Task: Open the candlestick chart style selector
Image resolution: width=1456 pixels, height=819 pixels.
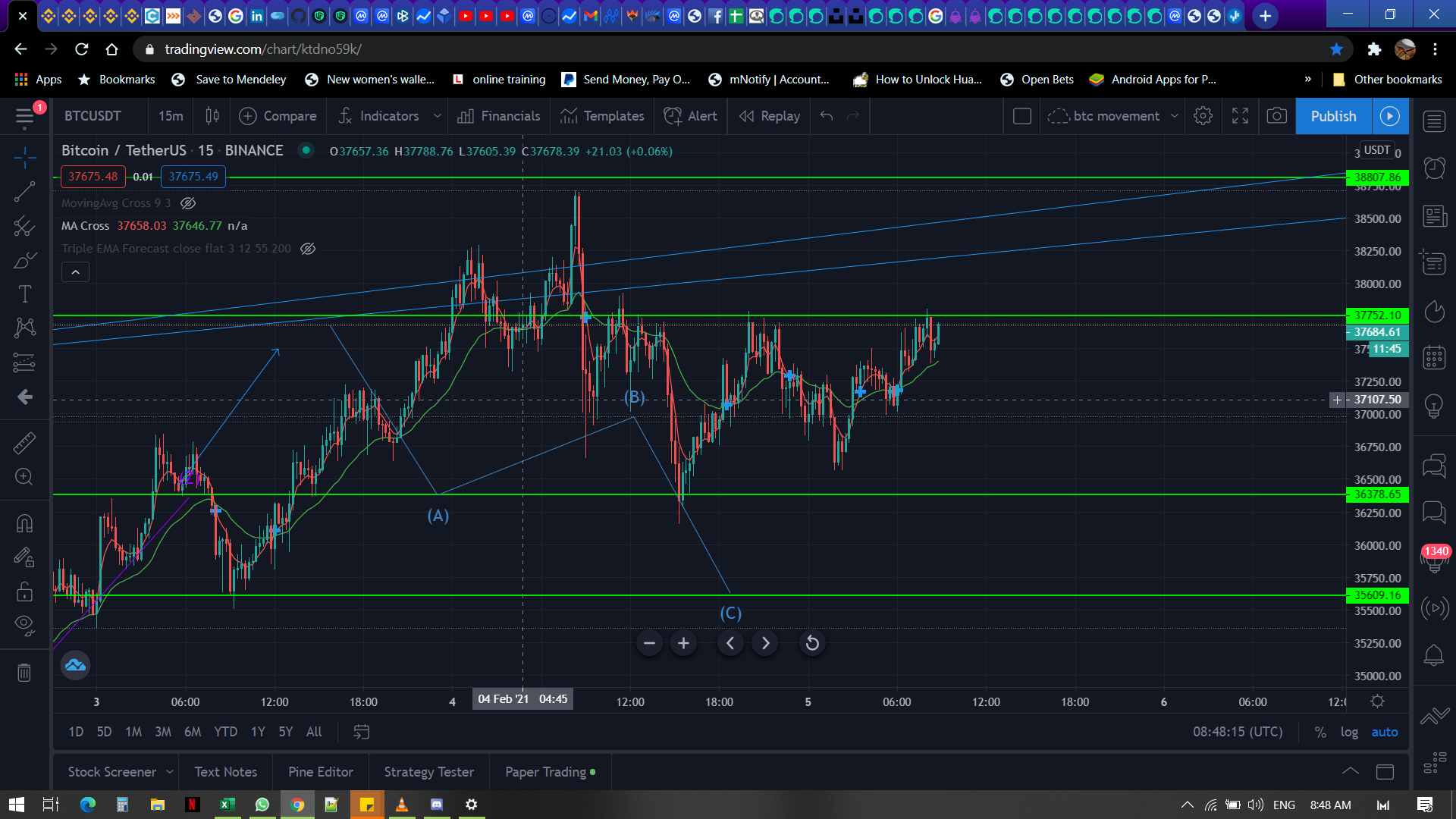Action: [x=212, y=116]
